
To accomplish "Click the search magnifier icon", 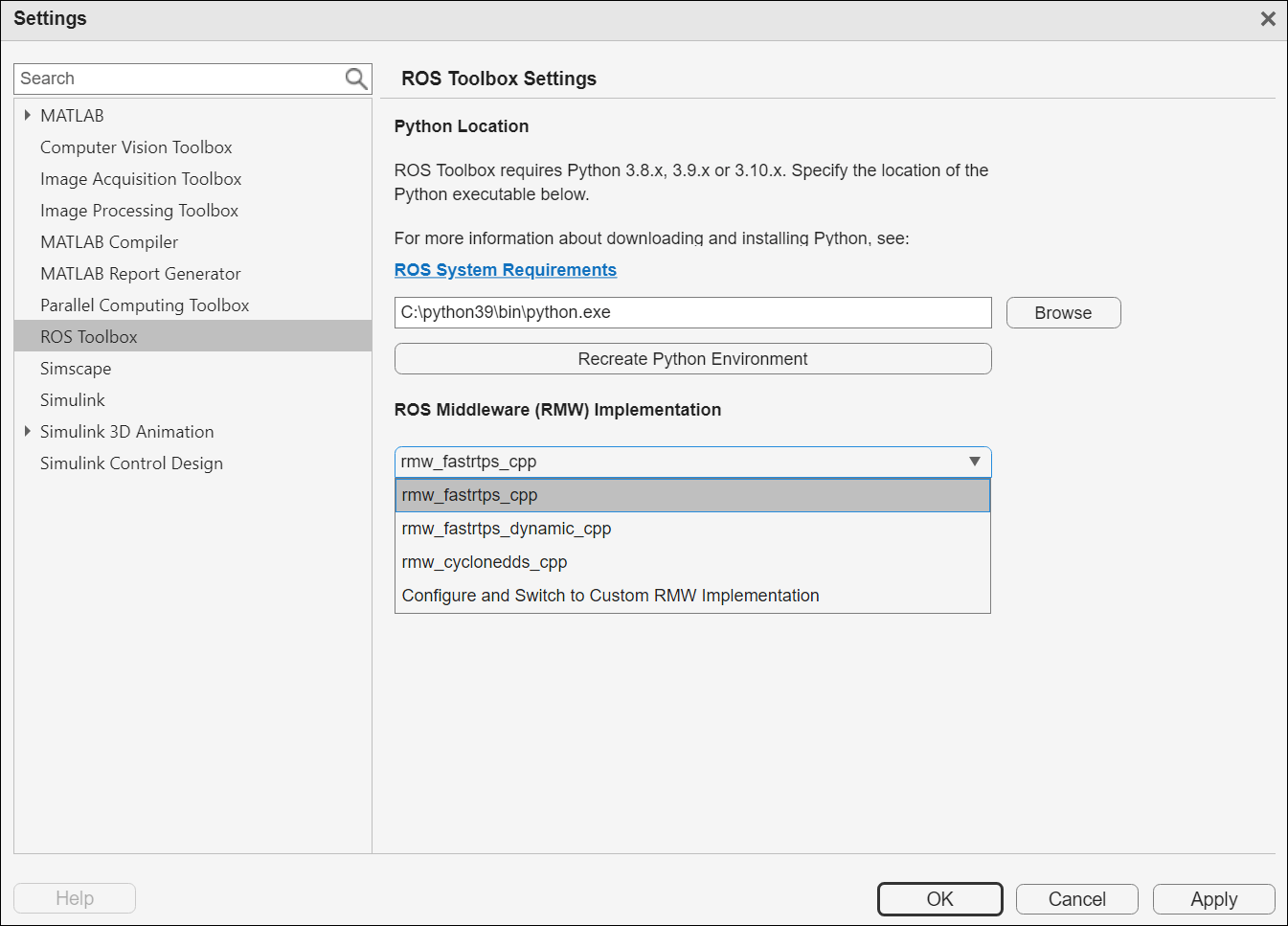I will point(355,79).
